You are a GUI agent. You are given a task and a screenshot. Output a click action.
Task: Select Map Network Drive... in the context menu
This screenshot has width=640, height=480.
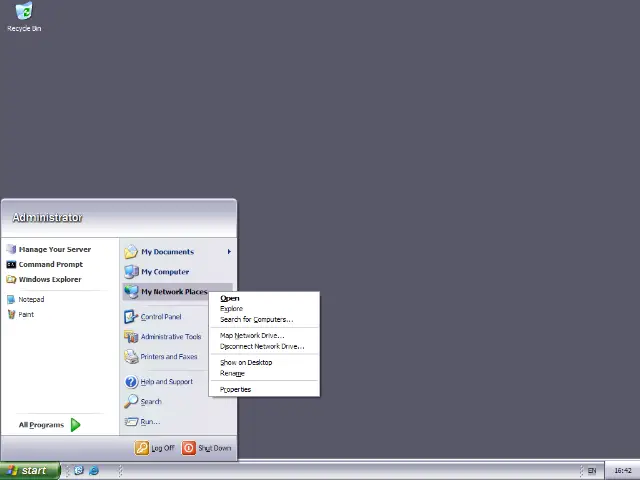pyautogui.click(x=264, y=336)
